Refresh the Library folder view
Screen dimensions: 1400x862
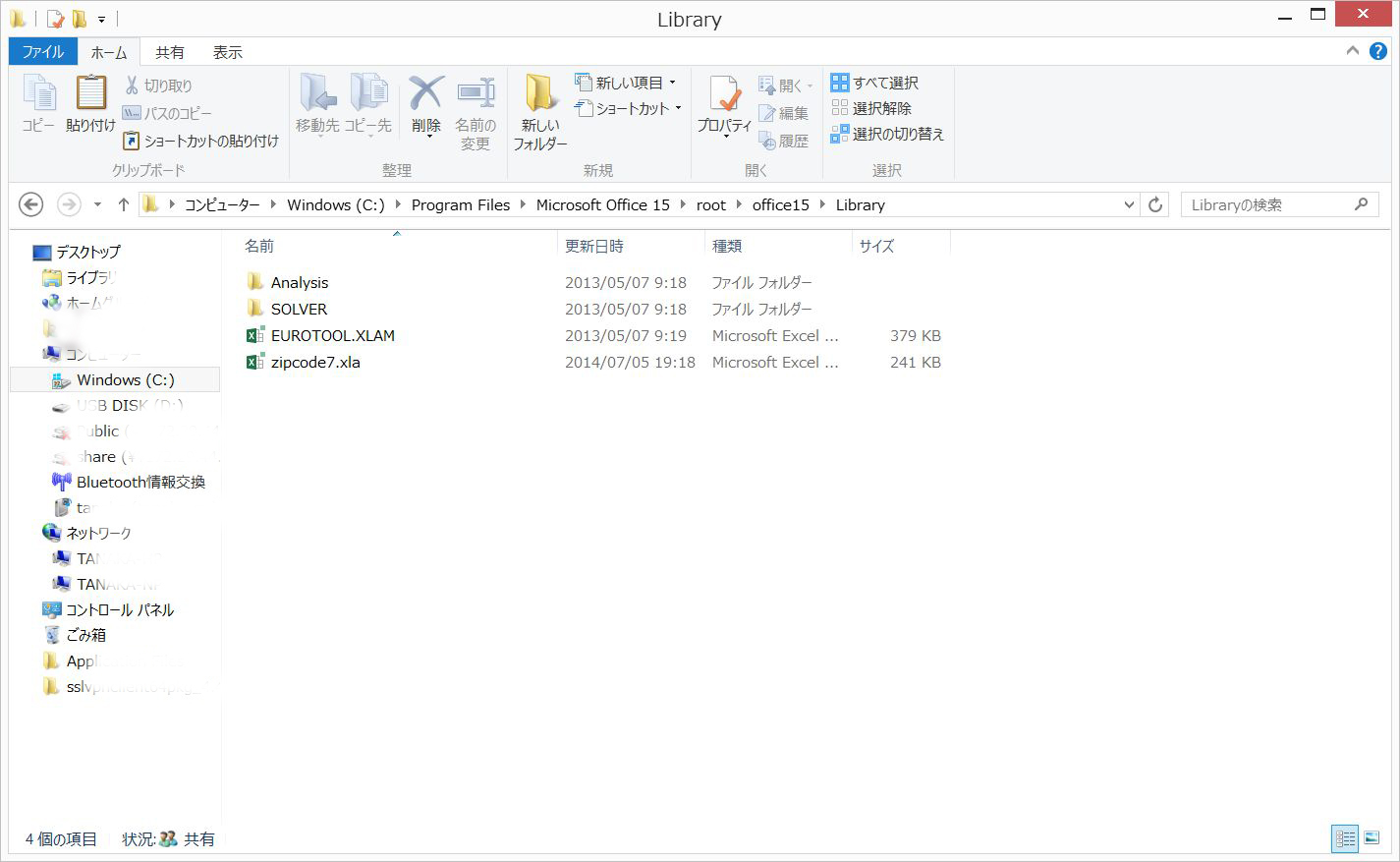tap(1155, 204)
